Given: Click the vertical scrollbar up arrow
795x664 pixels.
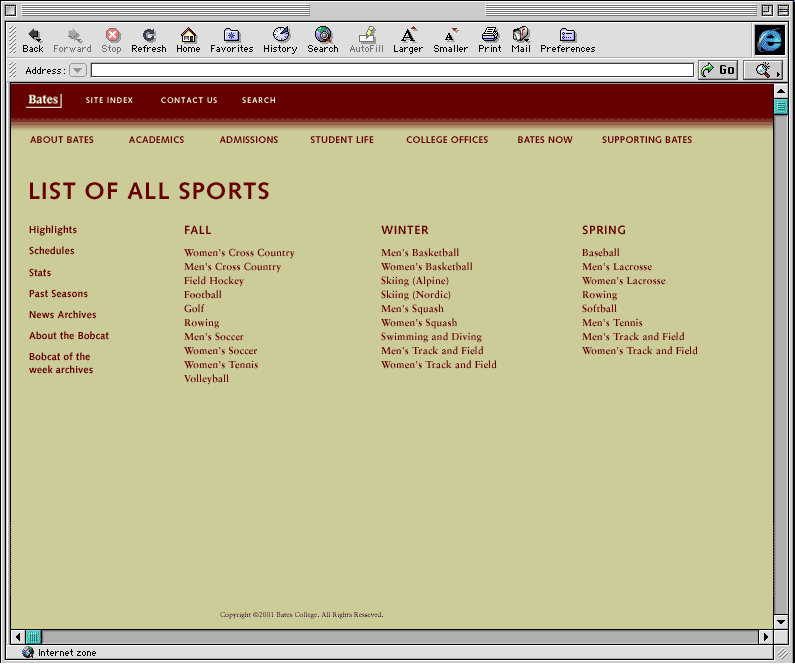Looking at the screenshot, I should point(781,91).
